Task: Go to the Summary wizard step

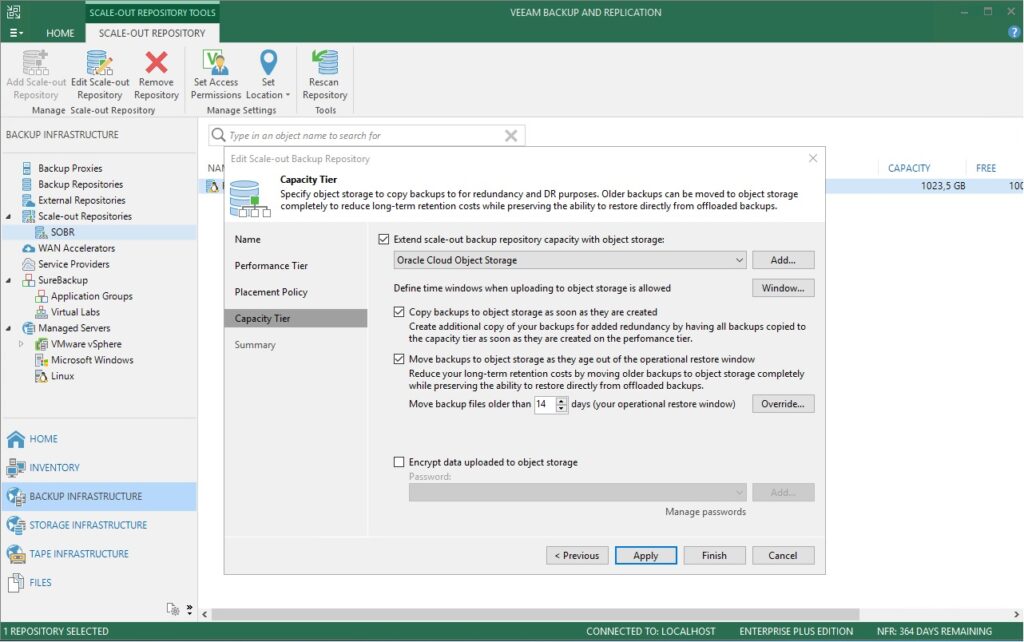Action: (255, 345)
